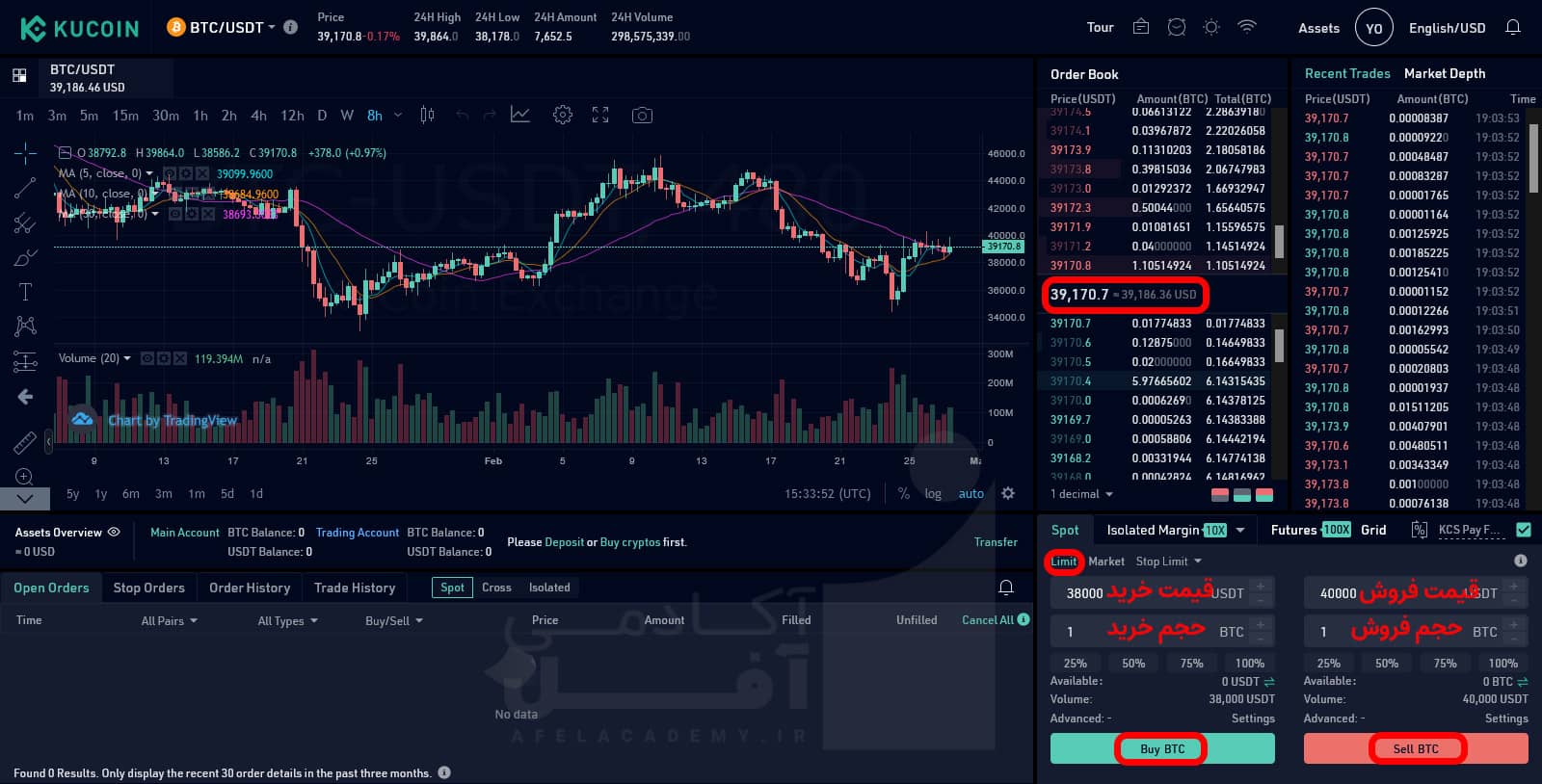Viewport: 1542px width, 784px height.
Task: Click the Transfer link
Action: click(996, 542)
